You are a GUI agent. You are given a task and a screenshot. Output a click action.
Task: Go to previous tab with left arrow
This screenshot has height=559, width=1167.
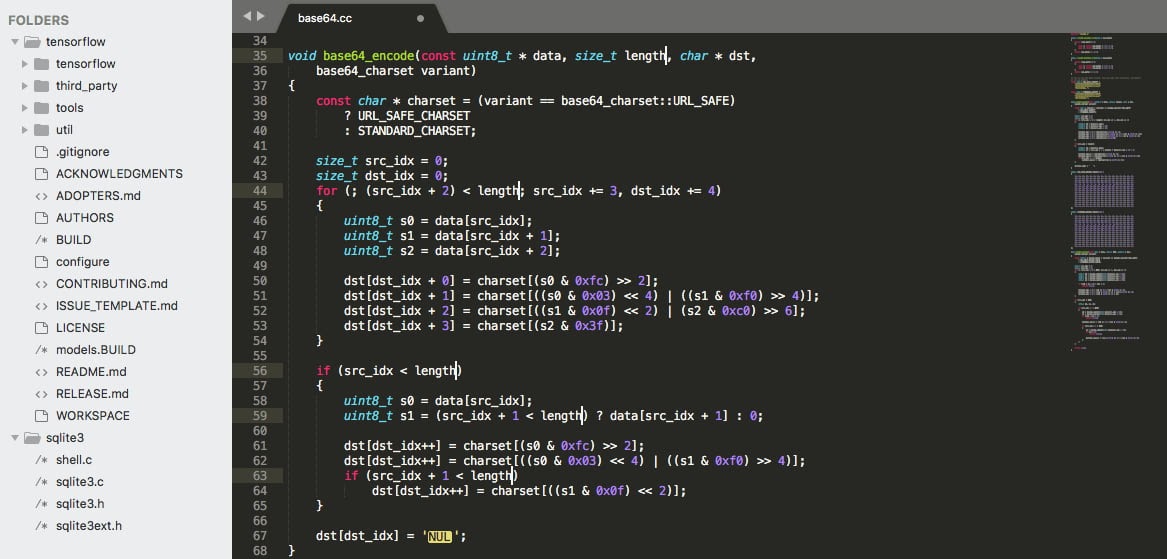pos(247,16)
